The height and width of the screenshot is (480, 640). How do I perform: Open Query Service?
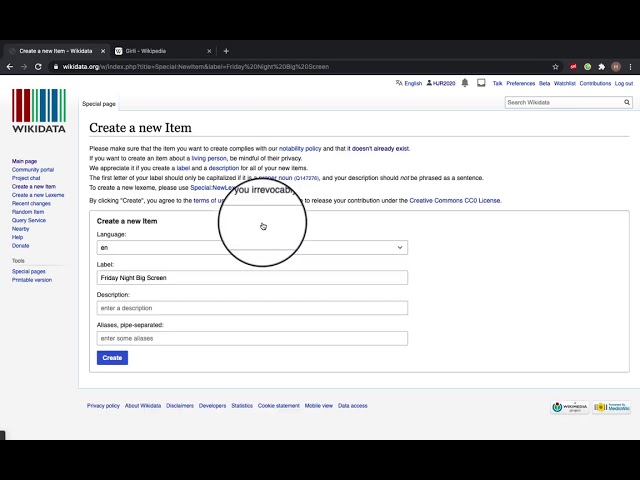coord(29,220)
